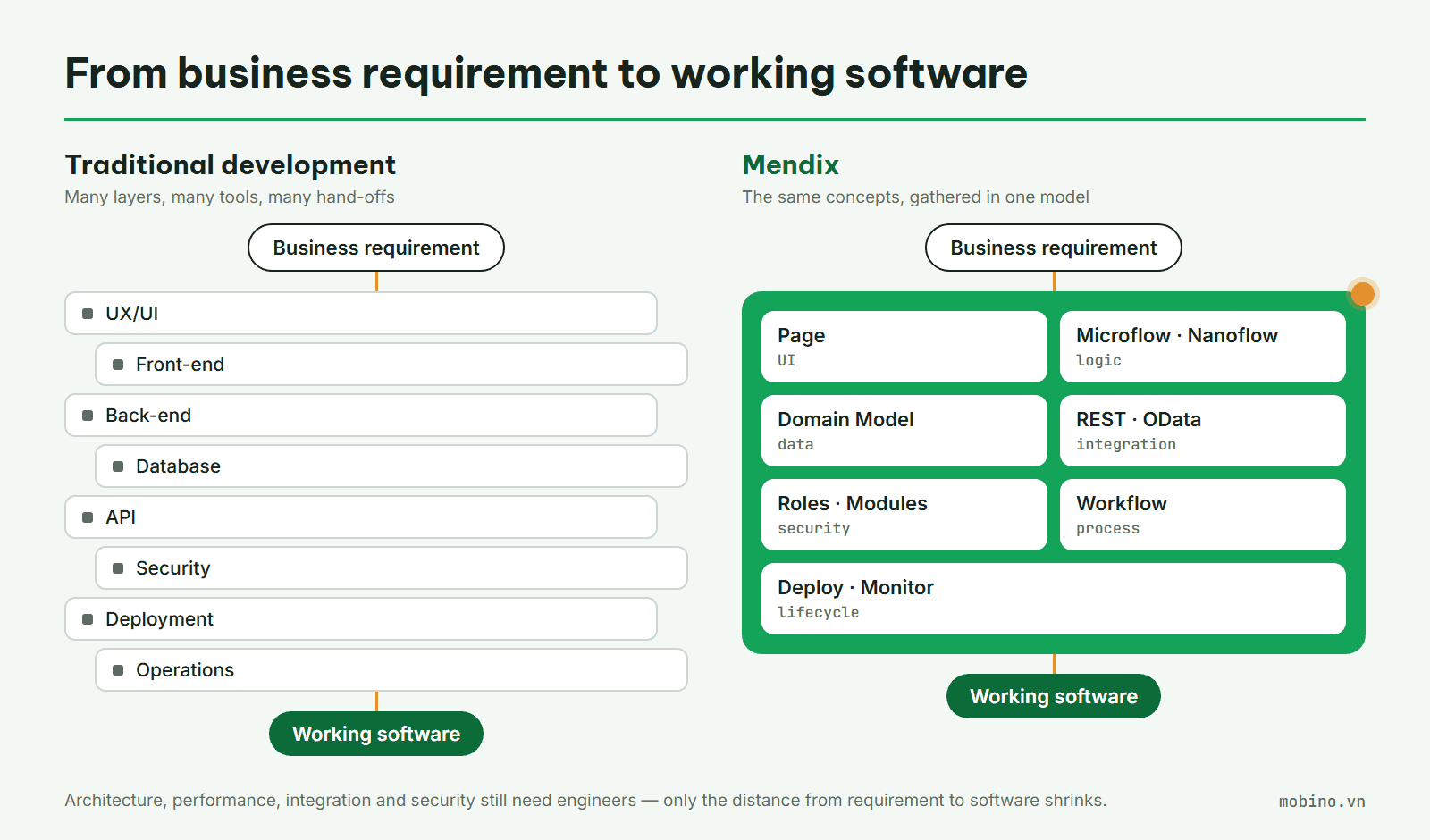The width and height of the screenshot is (1430, 840).
Task: Click the bullet square beside API
Action: pos(88,517)
